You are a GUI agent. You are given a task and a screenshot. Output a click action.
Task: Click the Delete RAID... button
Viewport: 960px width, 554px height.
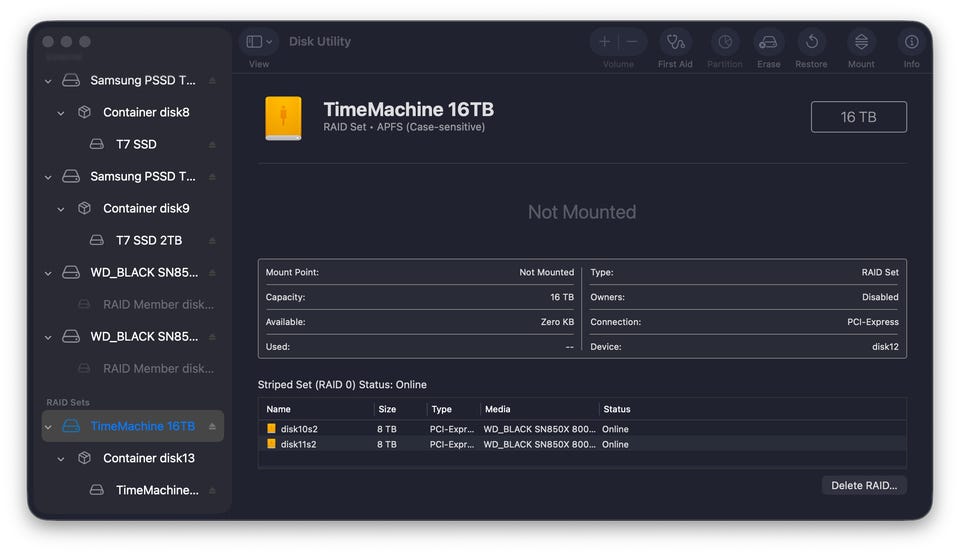pos(864,485)
